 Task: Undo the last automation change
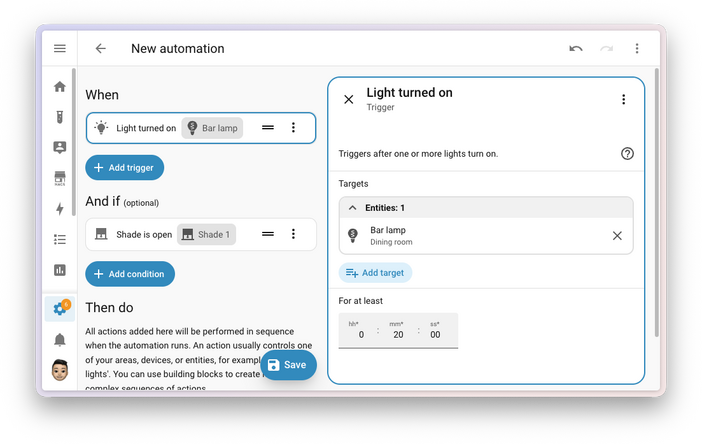tap(576, 48)
